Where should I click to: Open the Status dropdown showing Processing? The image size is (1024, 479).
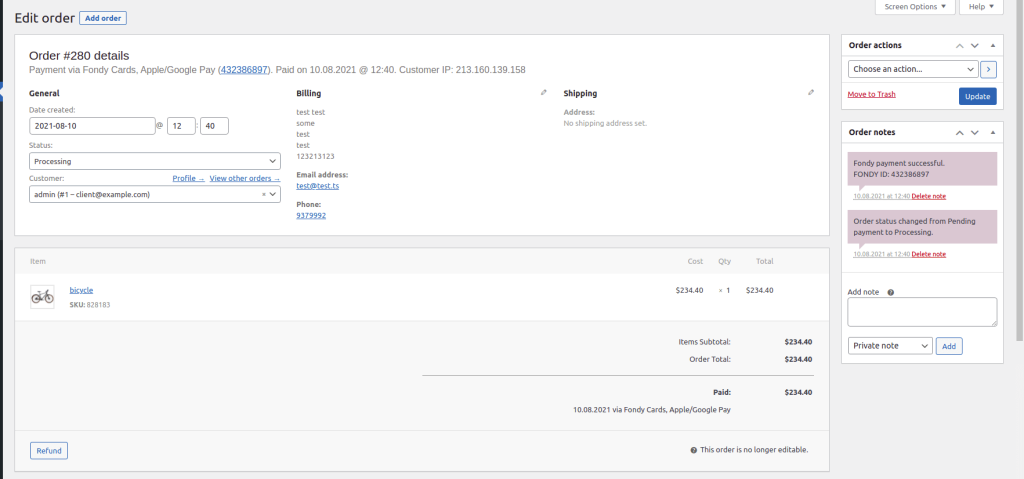[154, 161]
